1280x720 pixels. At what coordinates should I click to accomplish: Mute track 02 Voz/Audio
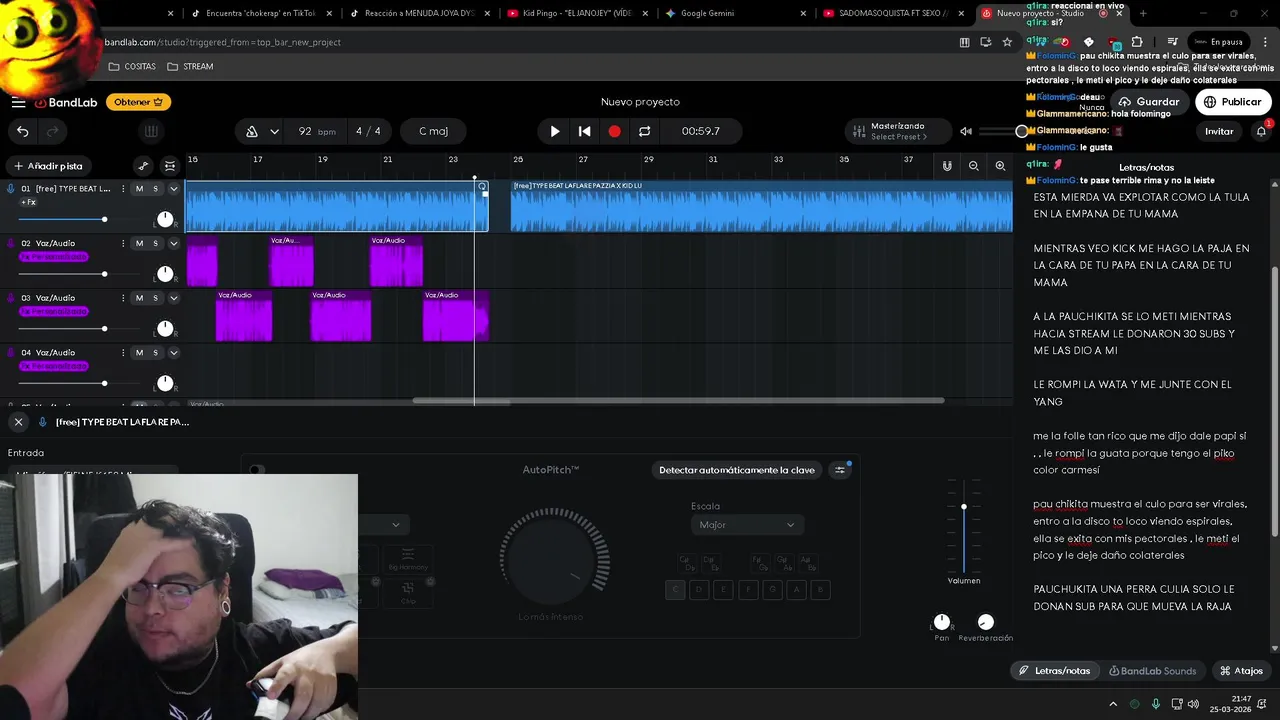139,243
